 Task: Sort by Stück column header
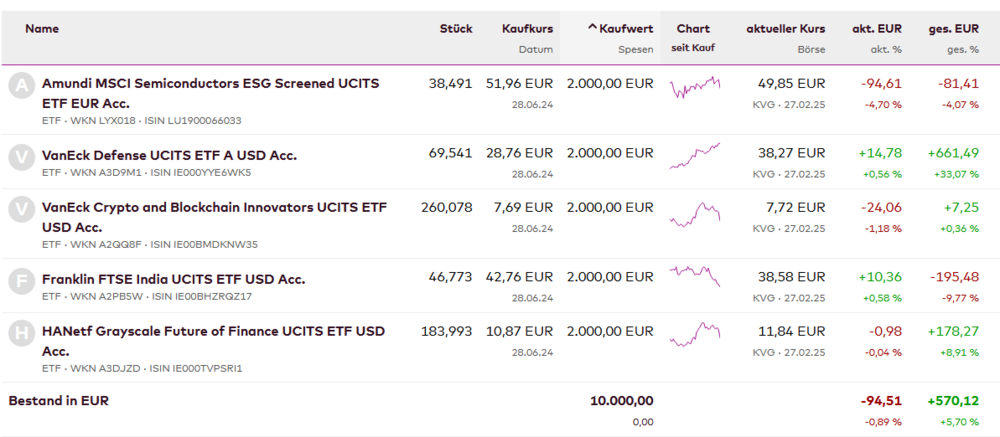tap(456, 29)
